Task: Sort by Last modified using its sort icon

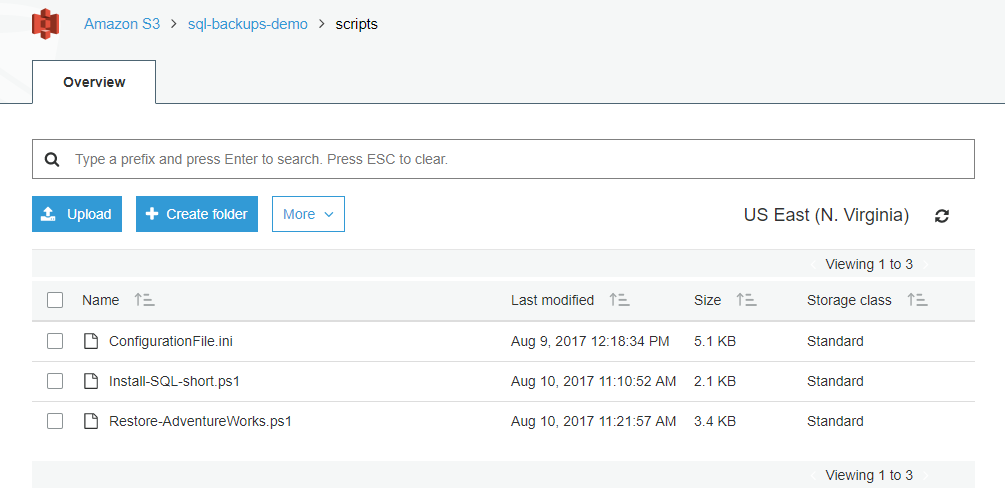Action: pos(619,299)
